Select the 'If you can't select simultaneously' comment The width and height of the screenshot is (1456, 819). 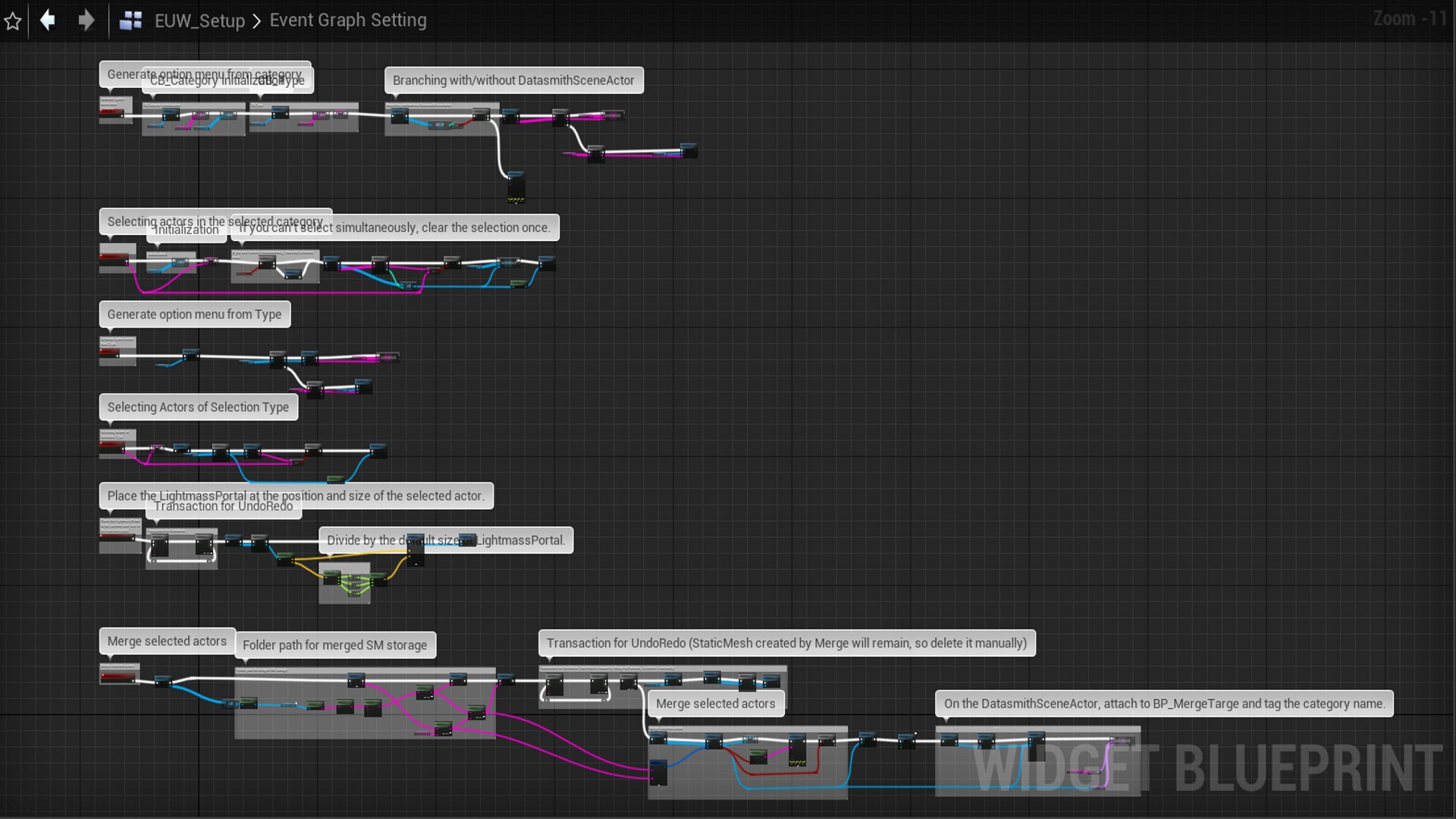click(394, 227)
